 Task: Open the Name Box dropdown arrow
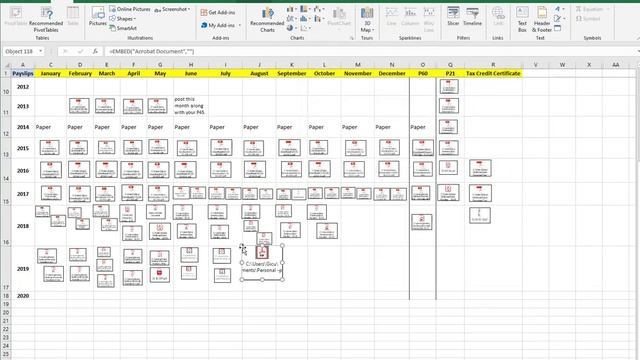(40, 51)
